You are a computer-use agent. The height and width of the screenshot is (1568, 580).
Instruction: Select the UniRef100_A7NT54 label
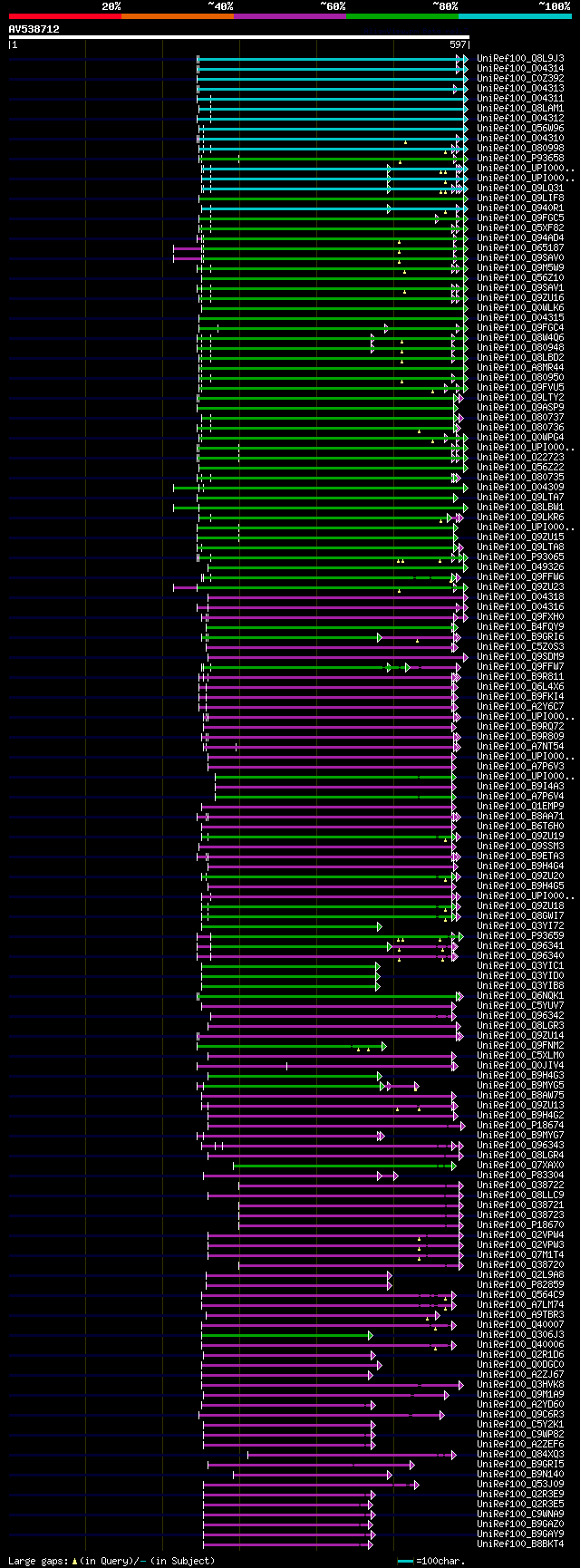point(520,746)
